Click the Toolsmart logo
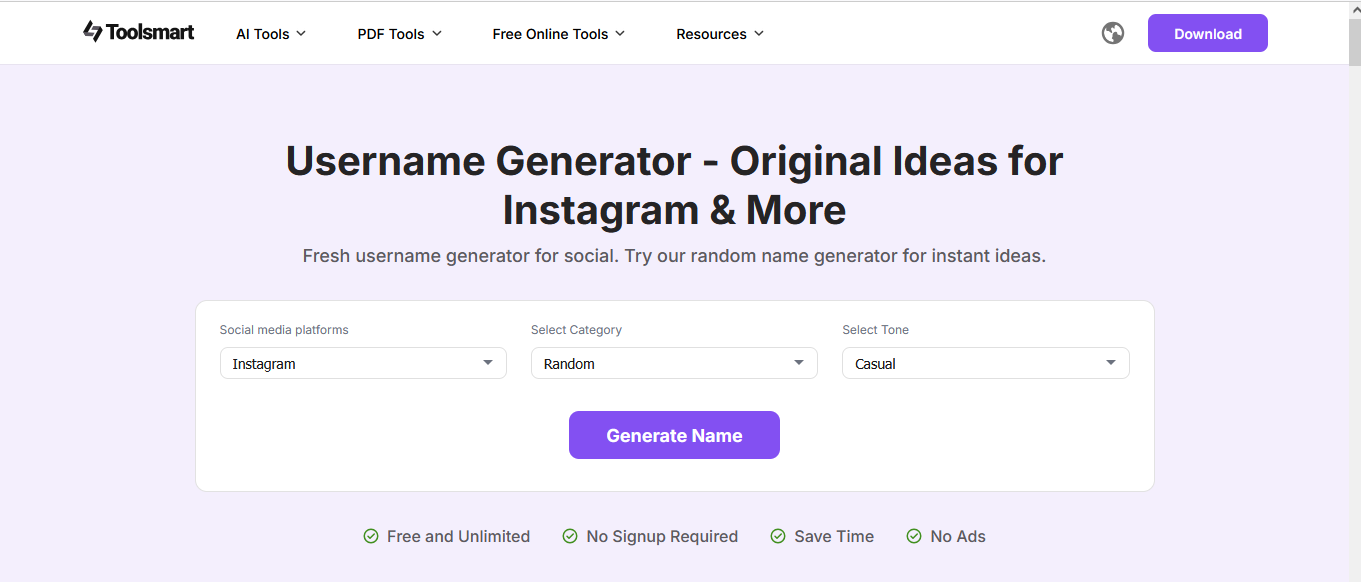Screen dimensions: 1361x582 139,33
